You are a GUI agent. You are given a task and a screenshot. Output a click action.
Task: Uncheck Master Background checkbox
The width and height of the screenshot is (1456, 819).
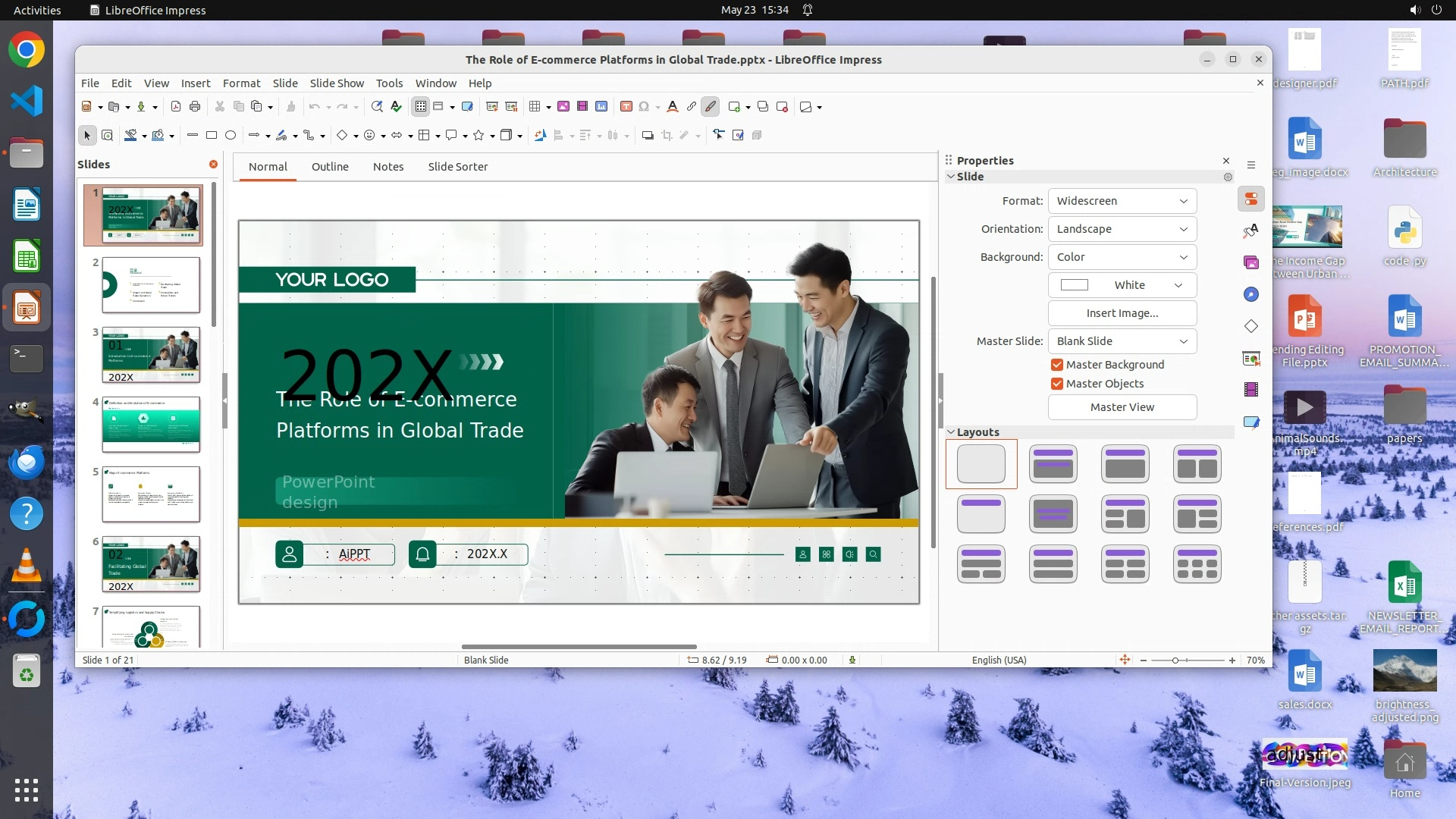point(1057,365)
